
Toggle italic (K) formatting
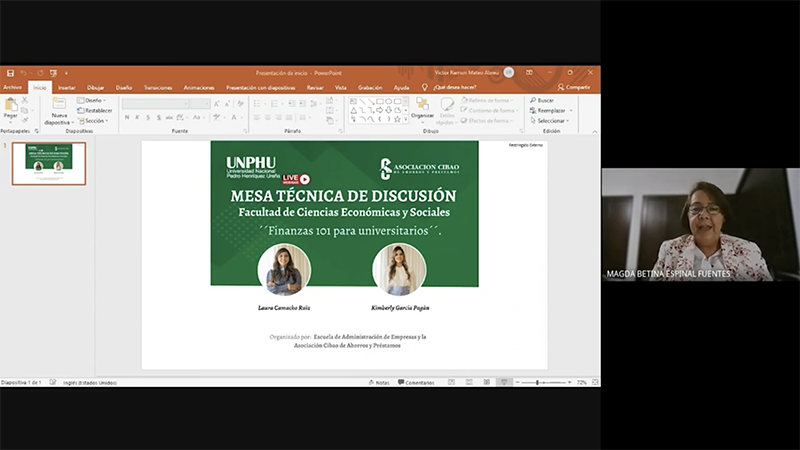pos(137,117)
